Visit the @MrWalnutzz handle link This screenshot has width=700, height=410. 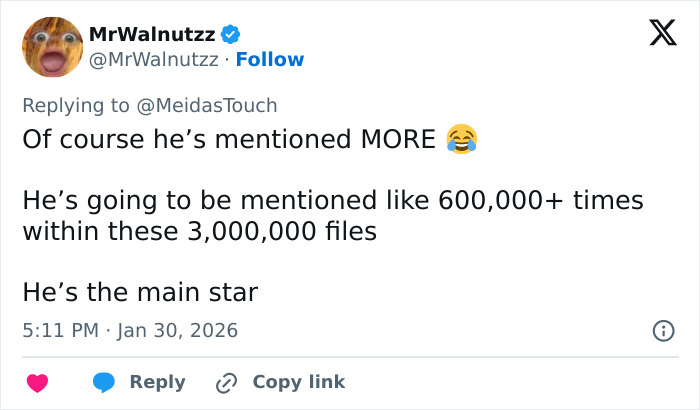pos(153,60)
